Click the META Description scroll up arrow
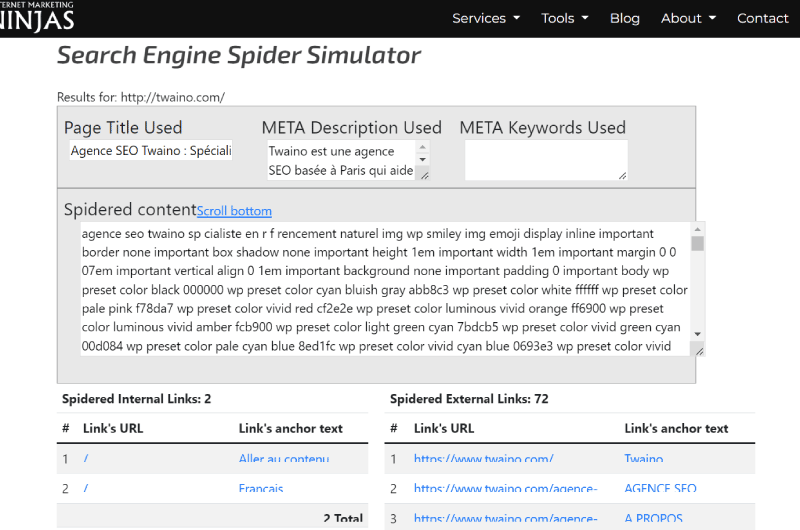This screenshot has width=800, height=530. point(422,147)
